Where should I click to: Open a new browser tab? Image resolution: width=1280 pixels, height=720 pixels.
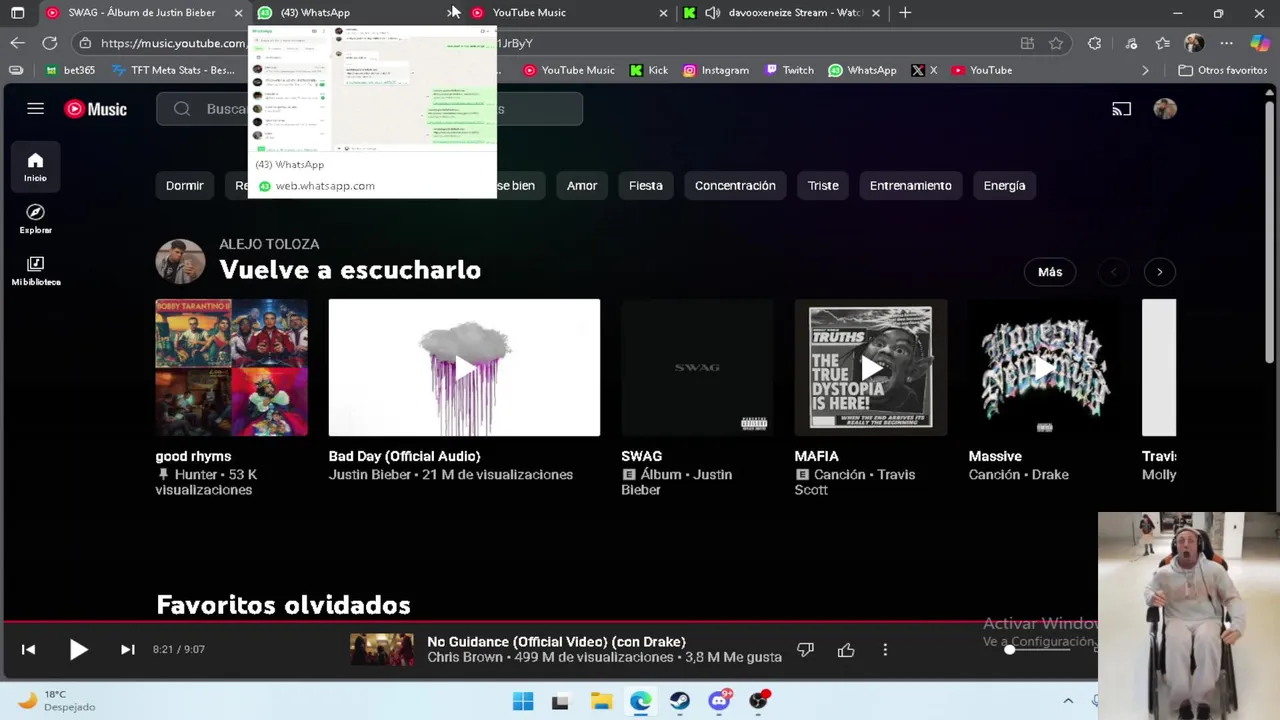point(905,13)
